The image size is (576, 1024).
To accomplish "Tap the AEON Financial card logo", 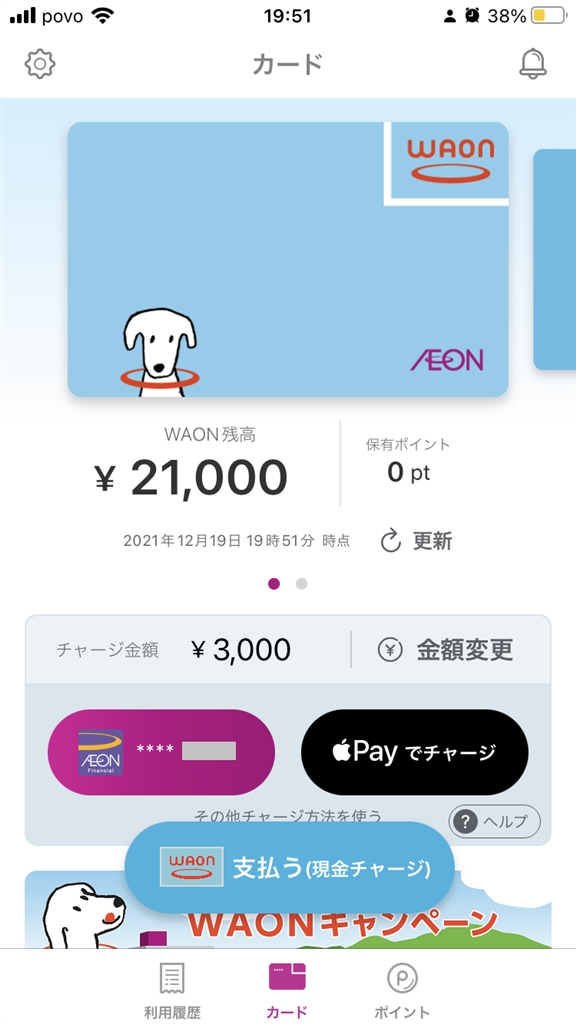I will point(101,752).
